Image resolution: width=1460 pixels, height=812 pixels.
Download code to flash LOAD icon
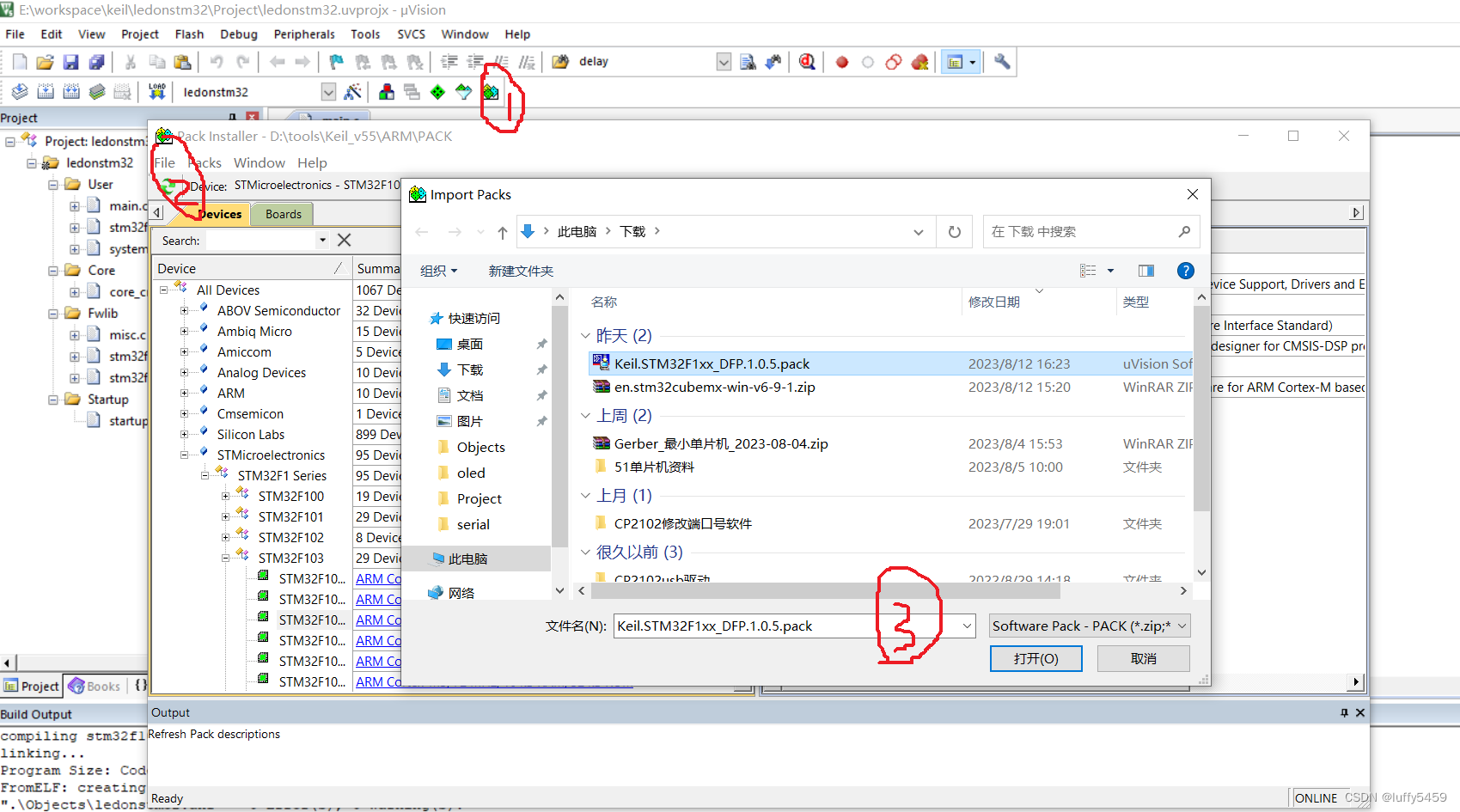pyautogui.click(x=157, y=92)
